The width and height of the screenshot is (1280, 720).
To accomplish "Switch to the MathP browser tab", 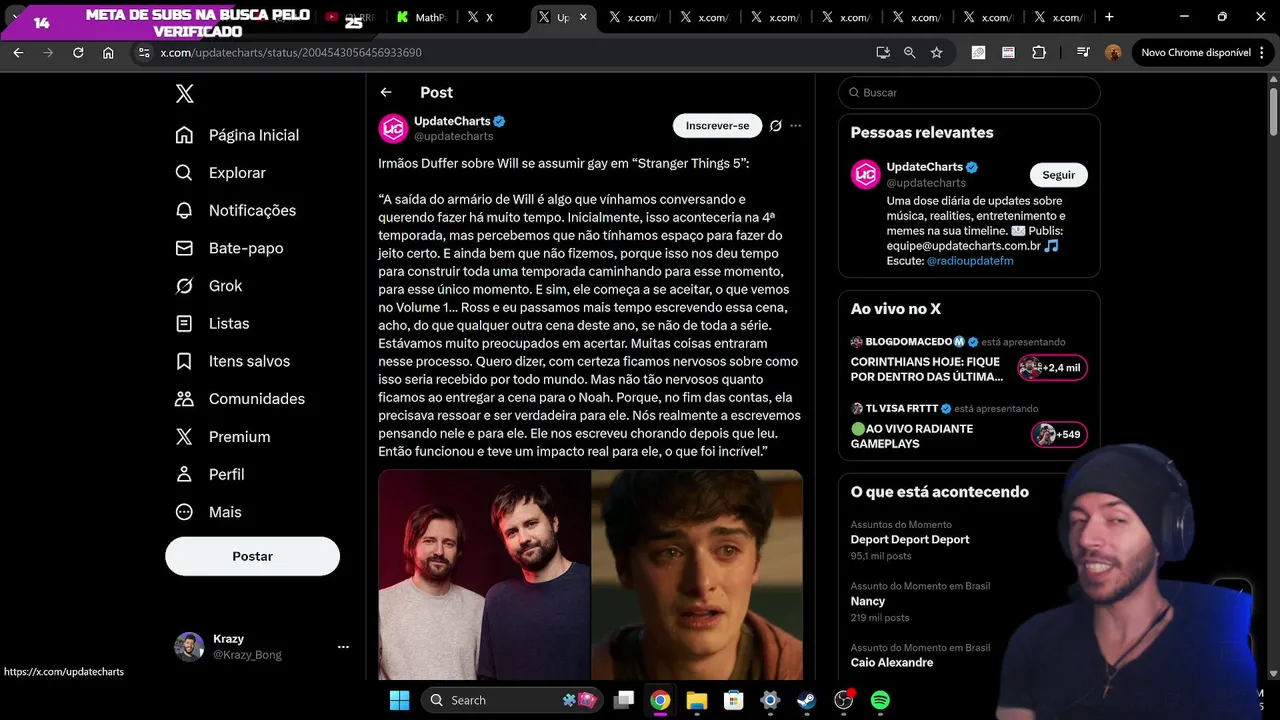I will point(422,17).
